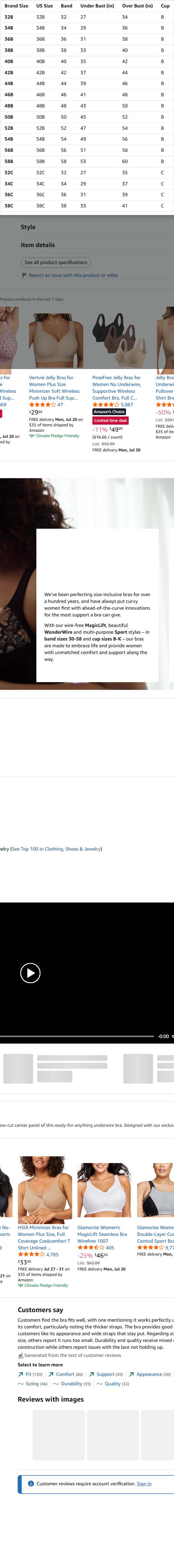
Task: Click the AI generated summary icon
Action: 21,1355
